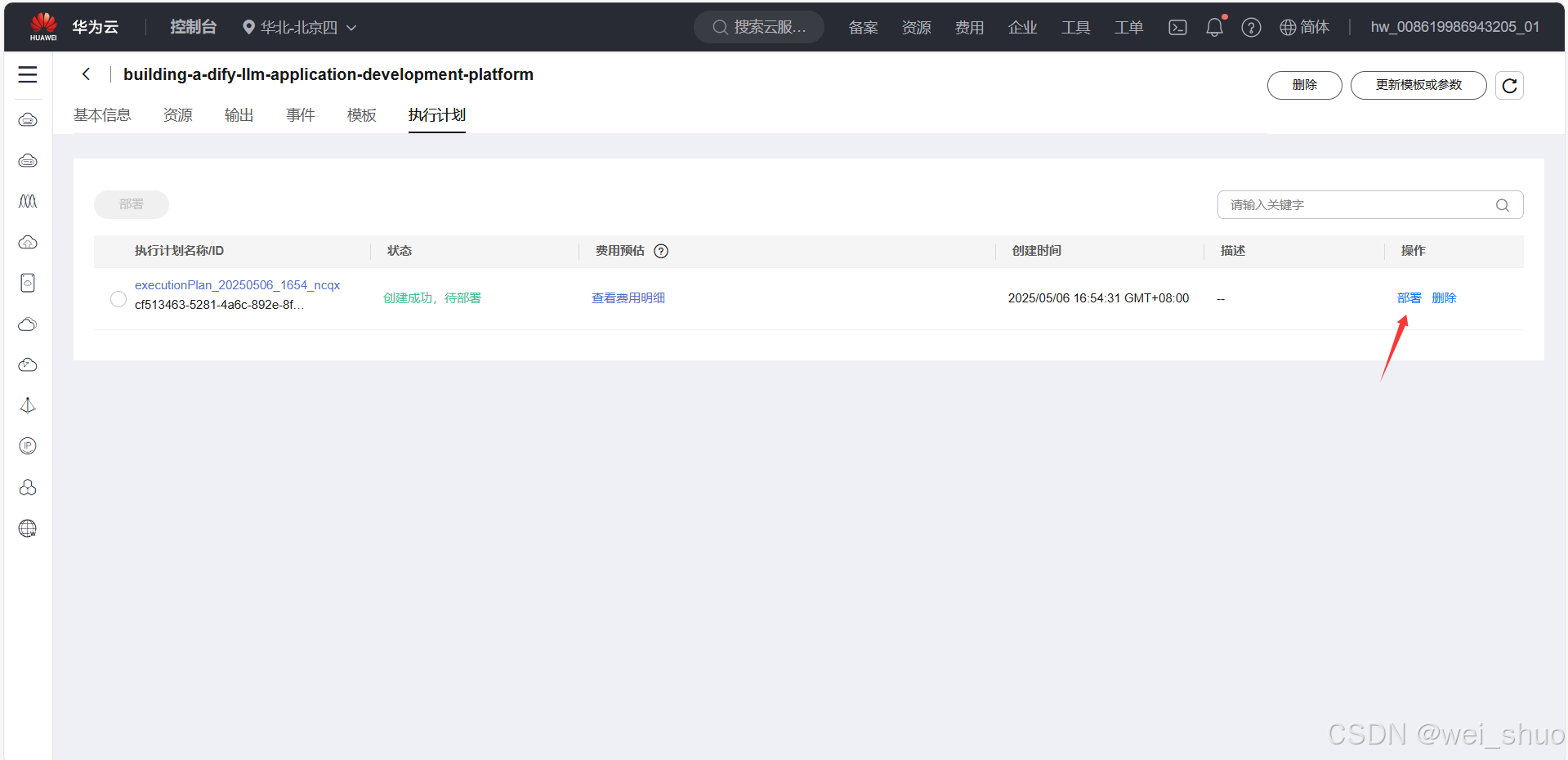This screenshot has width=1568, height=760.
Task: Open the wave-shaped auto scaling sidebar icon
Action: [28, 201]
